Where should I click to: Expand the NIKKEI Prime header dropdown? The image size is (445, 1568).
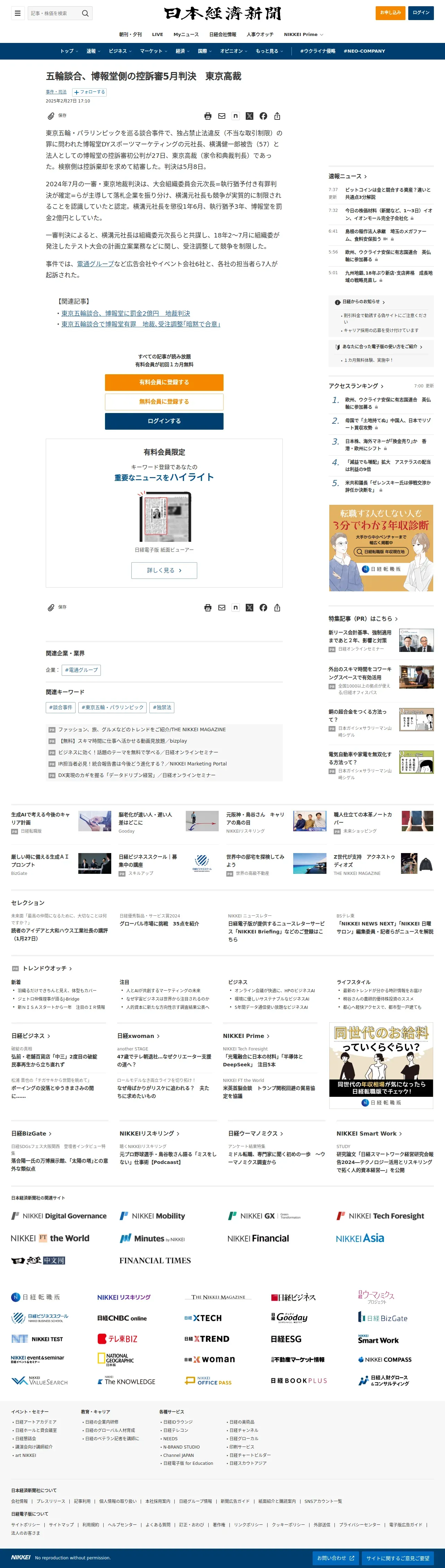tap(304, 35)
